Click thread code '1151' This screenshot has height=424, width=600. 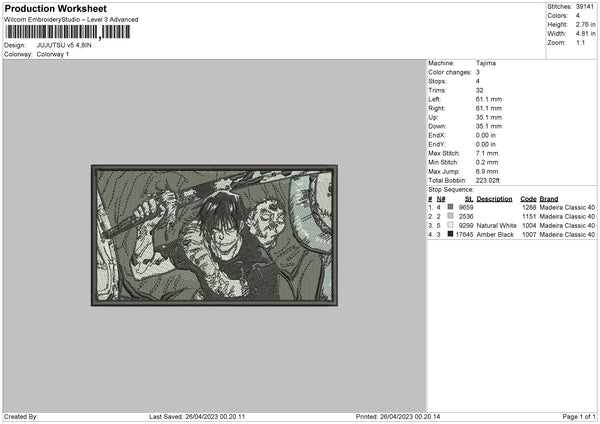point(529,217)
